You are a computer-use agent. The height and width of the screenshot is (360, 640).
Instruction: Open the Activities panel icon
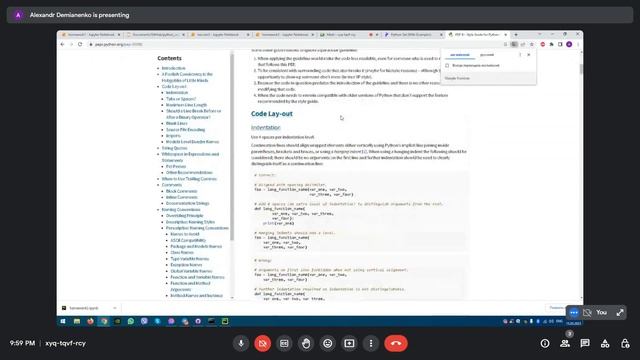click(x=605, y=344)
